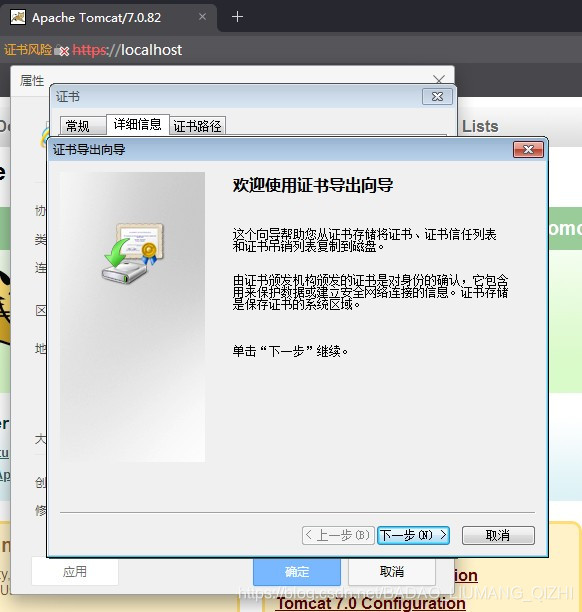The image size is (582, 612).
Task: Open the 证书路径 tab
Action: pos(197,126)
